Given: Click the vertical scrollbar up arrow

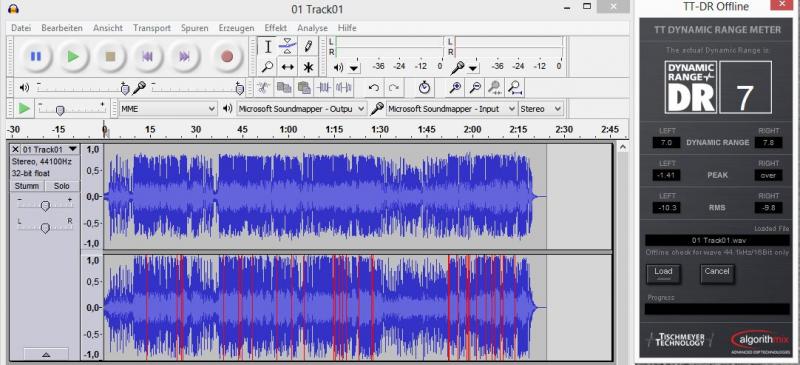Looking at the screenshot, I should pos(622,148).
